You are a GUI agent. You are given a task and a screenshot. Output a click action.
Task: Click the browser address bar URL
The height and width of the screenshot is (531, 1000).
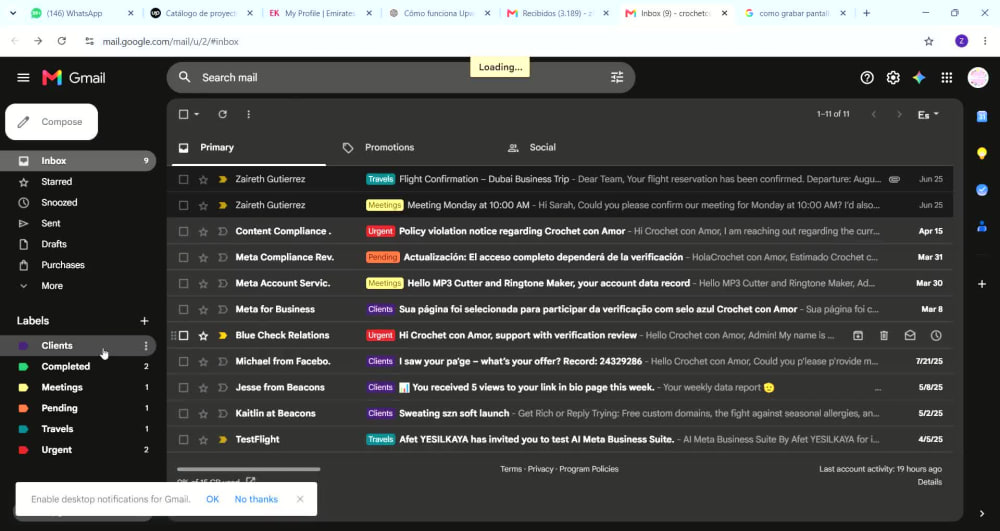pos(170,41)
